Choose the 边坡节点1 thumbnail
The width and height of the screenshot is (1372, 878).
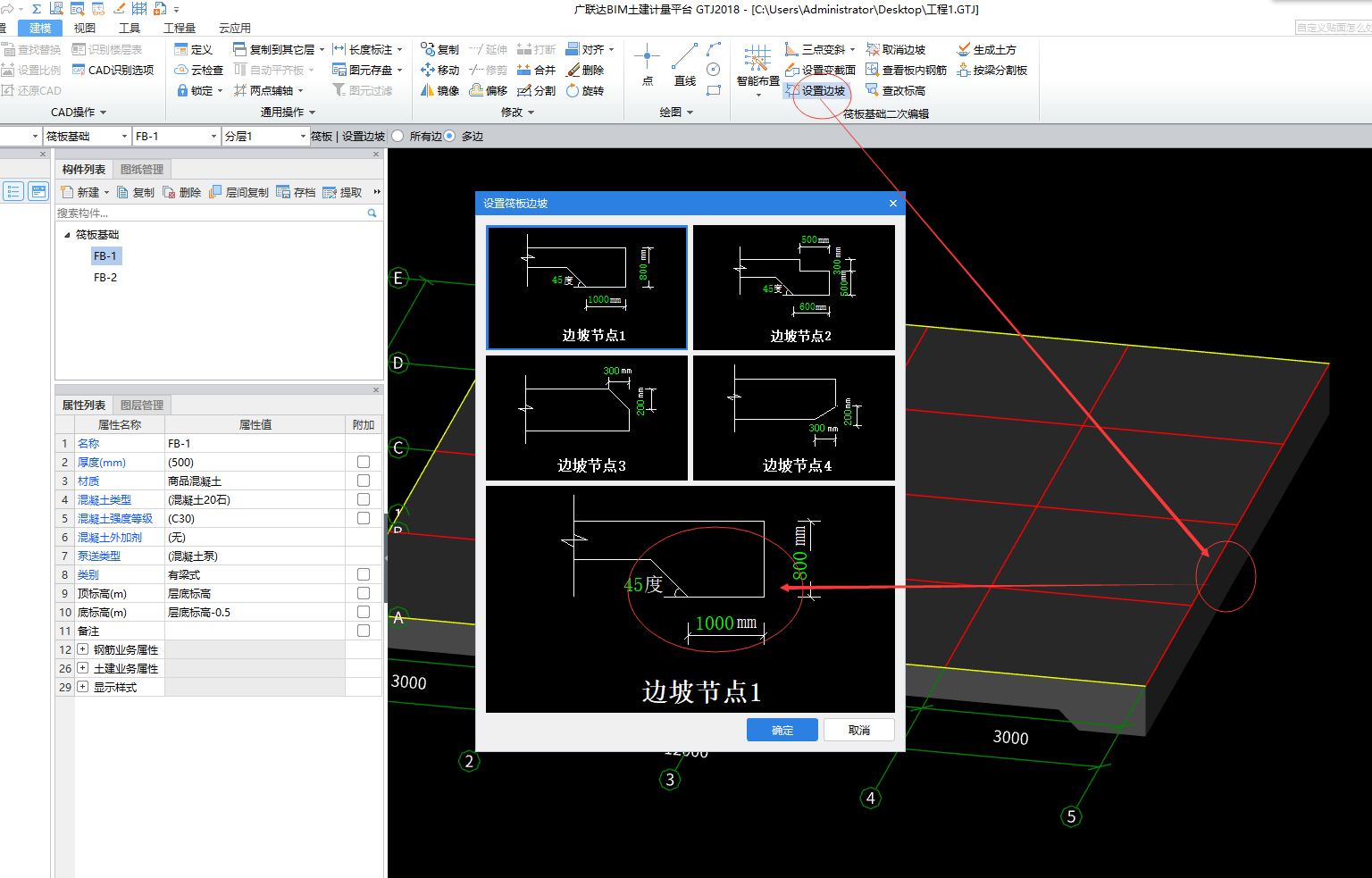coord(587,287)
